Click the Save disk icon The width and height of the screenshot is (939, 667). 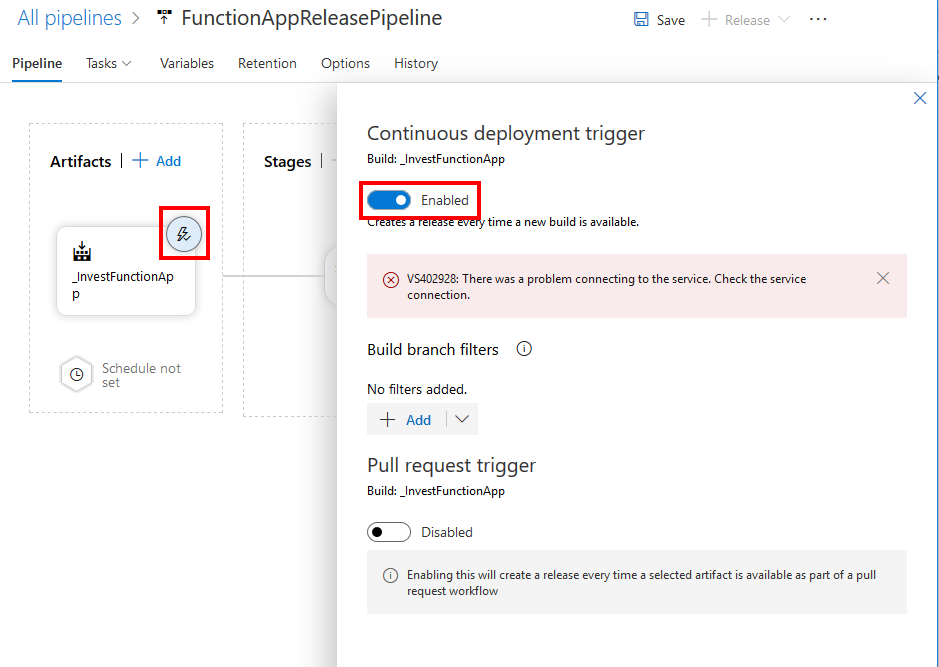(641, 20)
